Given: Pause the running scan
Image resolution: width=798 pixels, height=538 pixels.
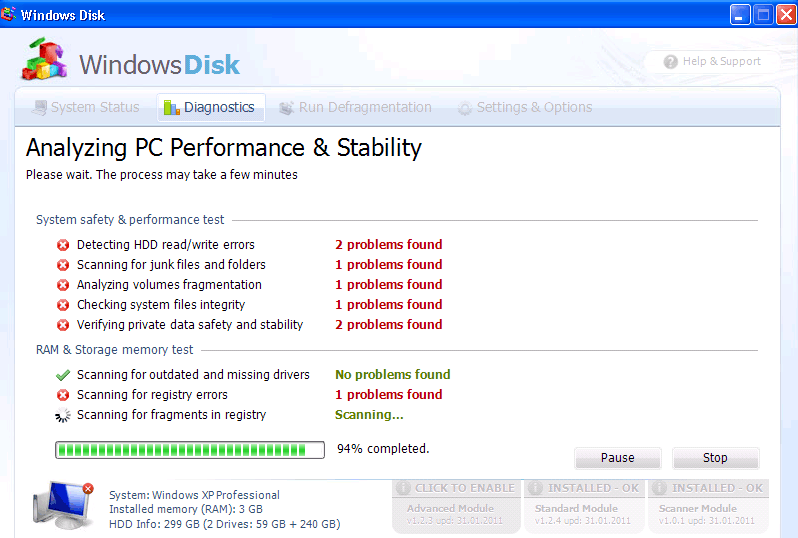Looking at the screenshot, I should tap(617, 458).
